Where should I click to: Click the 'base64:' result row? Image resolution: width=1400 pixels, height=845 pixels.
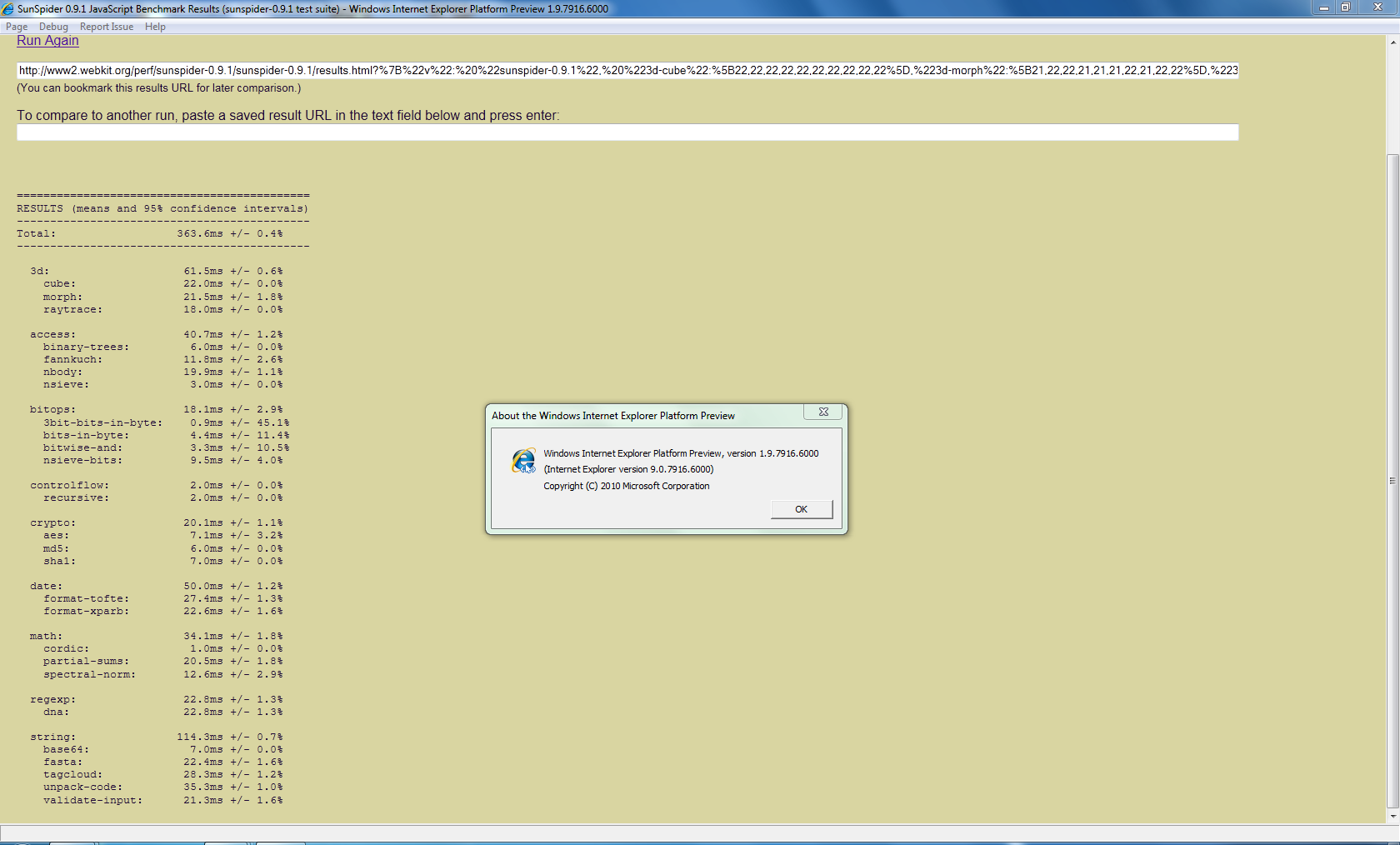[163, 750]
